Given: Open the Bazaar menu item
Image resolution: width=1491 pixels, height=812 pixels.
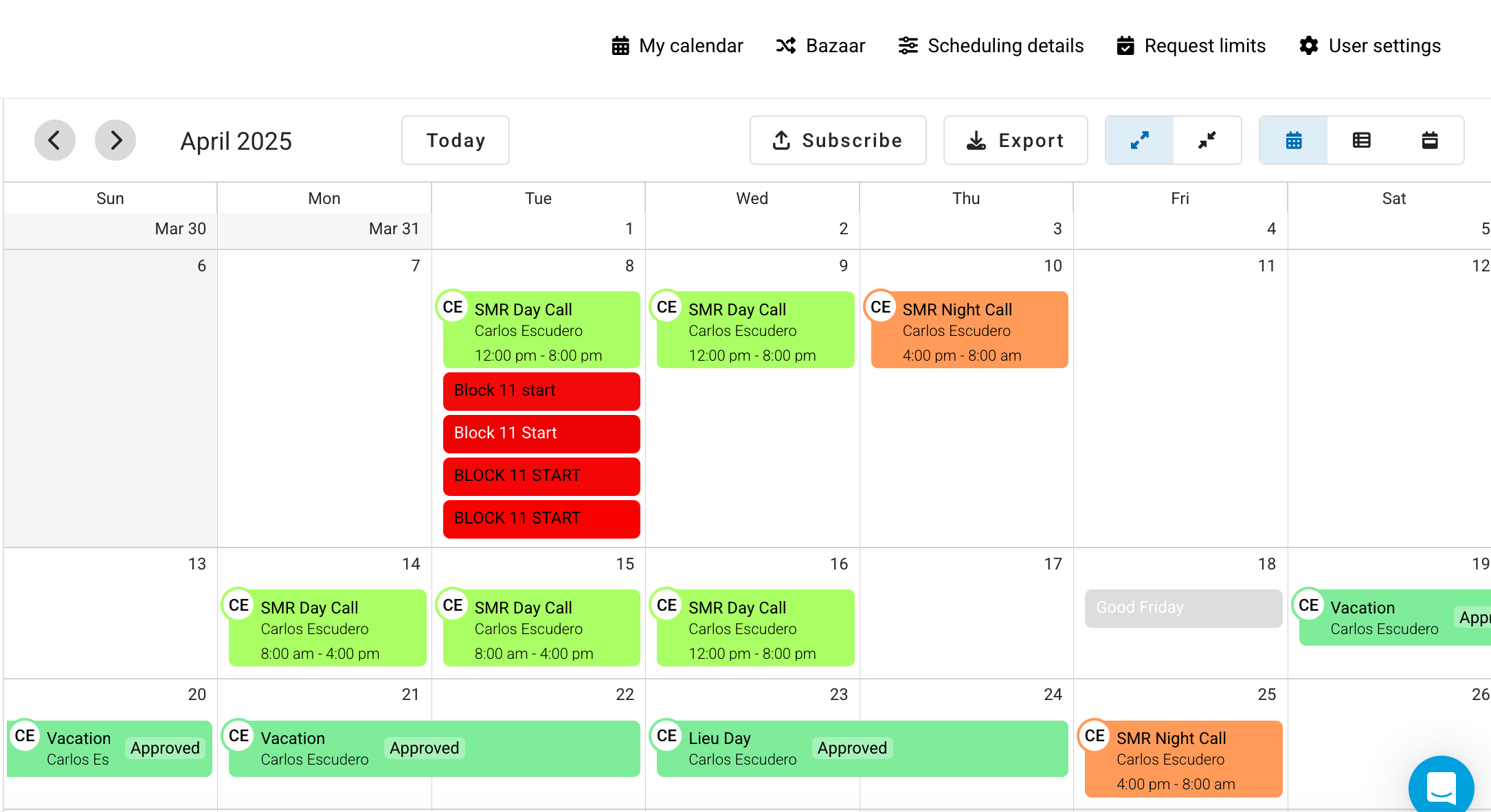Looking at the screenshot, I should pos(820,45).
